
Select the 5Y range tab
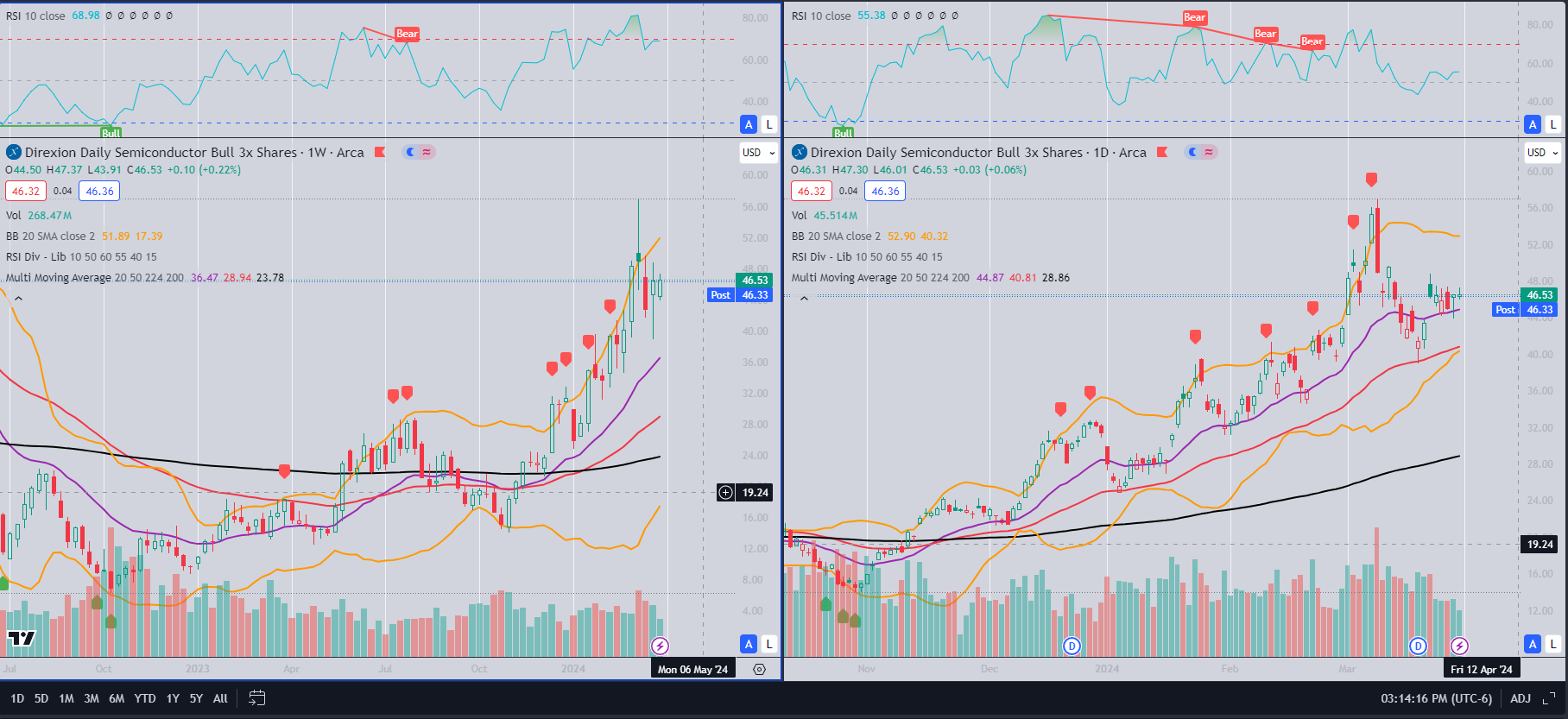tap(196, 698)
